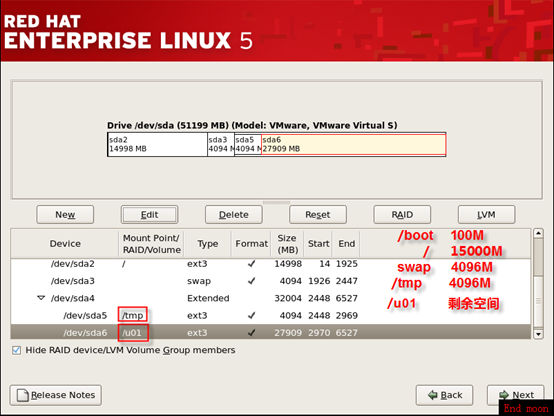Viewport: 554px width, 416px height.
Task: Sort by the Device column header
Action: [65, 244]
